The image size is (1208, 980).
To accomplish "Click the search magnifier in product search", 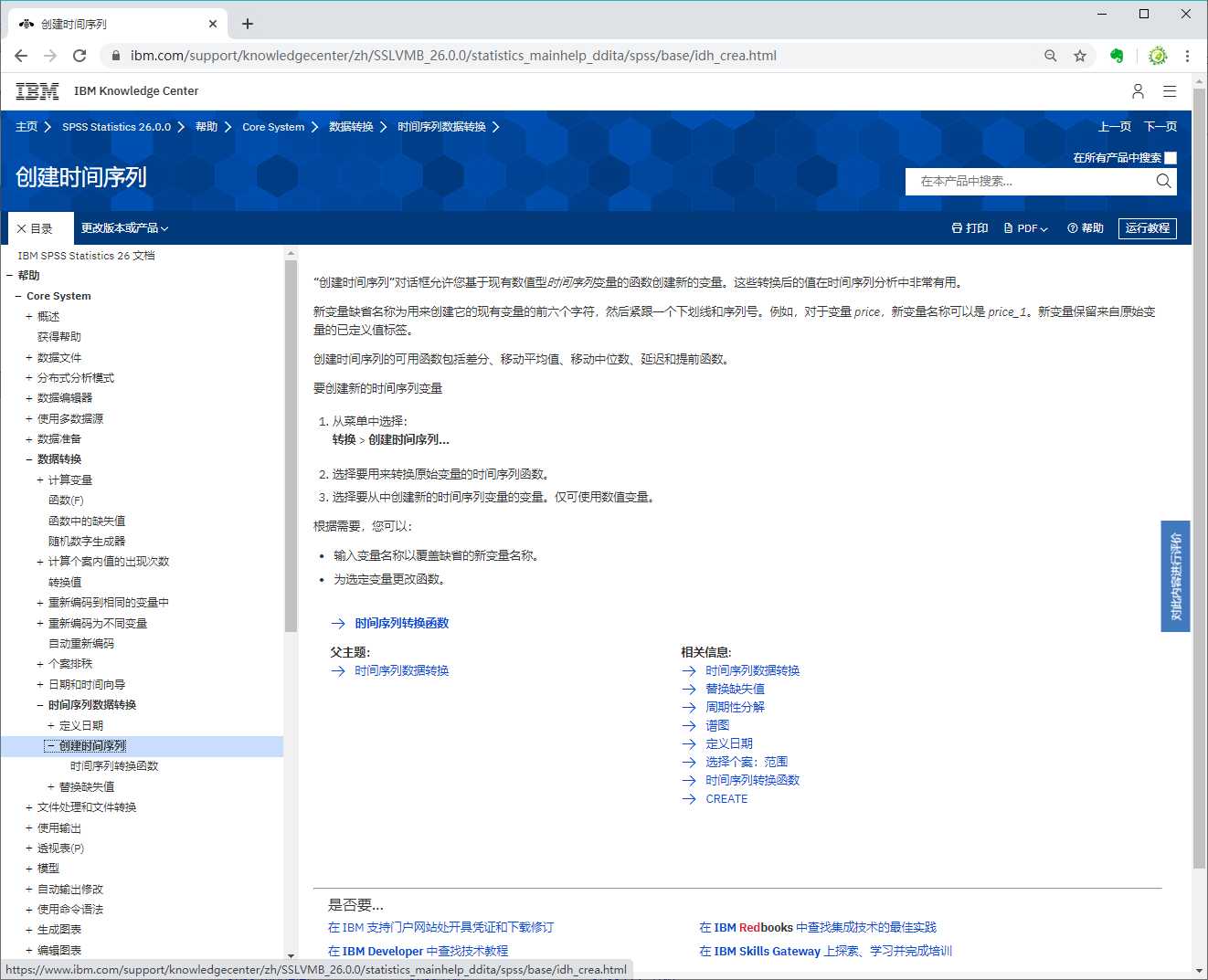I will tap(1163, 181).
